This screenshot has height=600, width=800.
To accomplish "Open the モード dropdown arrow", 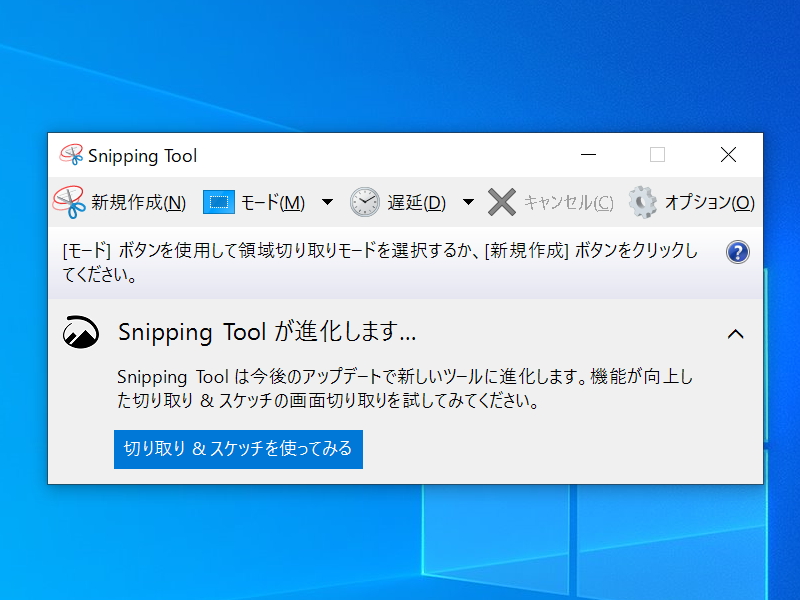I will 327,201.
